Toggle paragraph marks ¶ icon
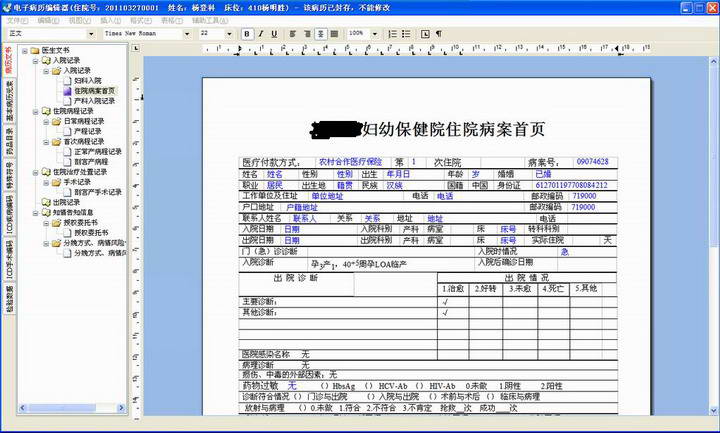 439,34
